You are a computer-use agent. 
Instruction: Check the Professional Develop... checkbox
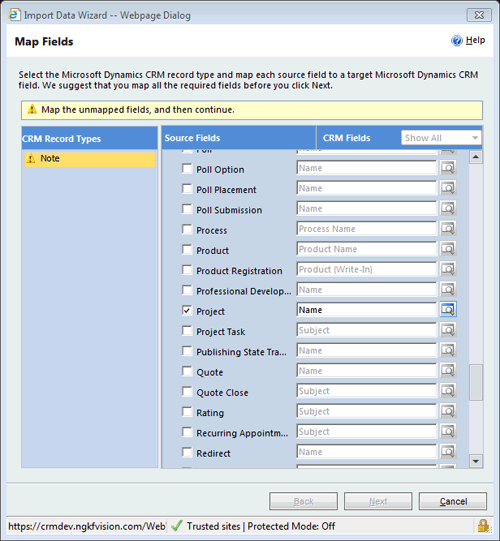tap(187, 290)
